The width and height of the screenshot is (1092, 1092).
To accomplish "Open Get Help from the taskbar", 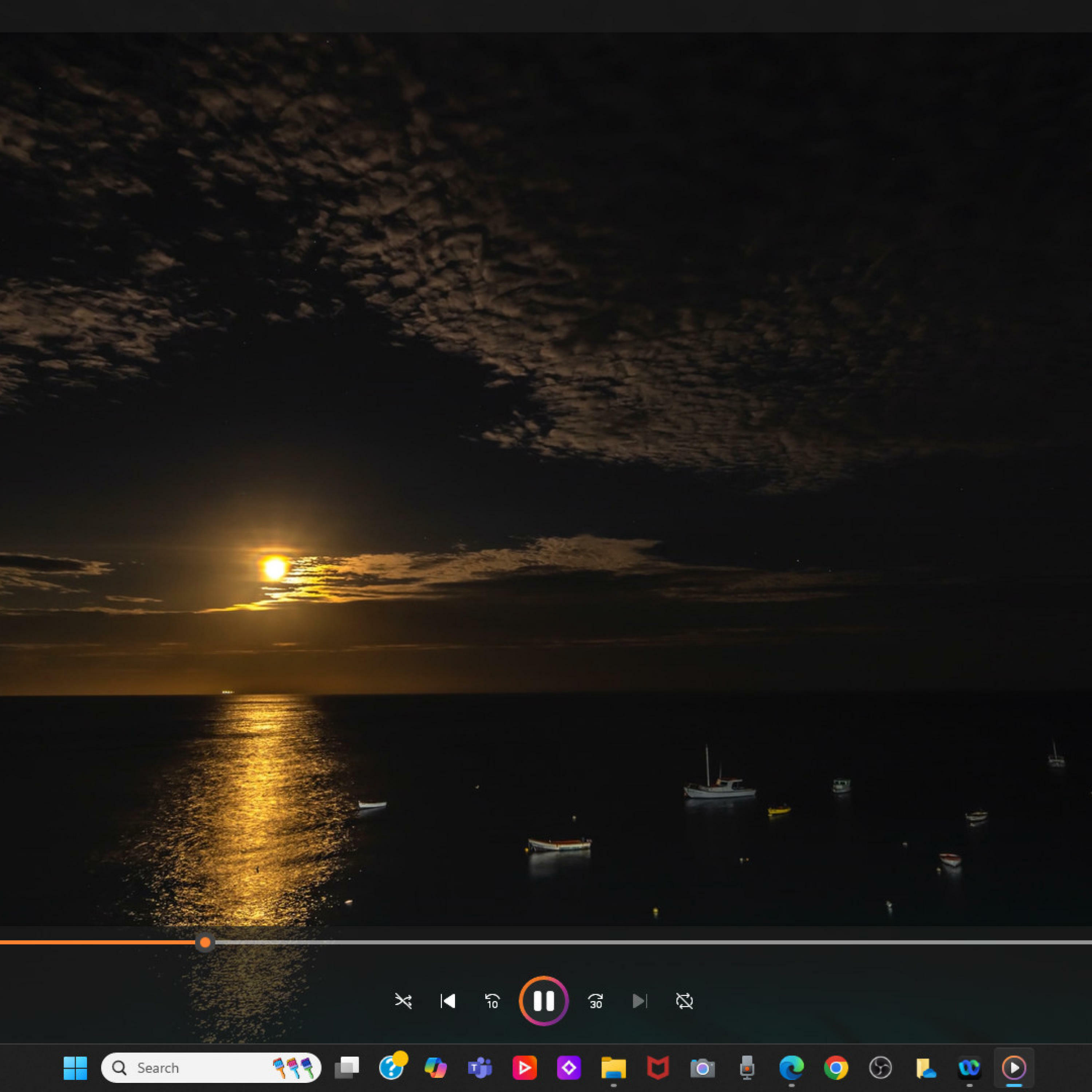I will coord(391,1068).
